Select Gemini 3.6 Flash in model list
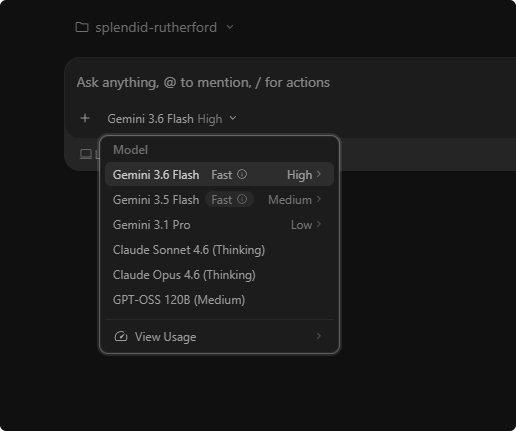Image resolution: width=516 pixels, height=431 pixels. coord(219,174)
